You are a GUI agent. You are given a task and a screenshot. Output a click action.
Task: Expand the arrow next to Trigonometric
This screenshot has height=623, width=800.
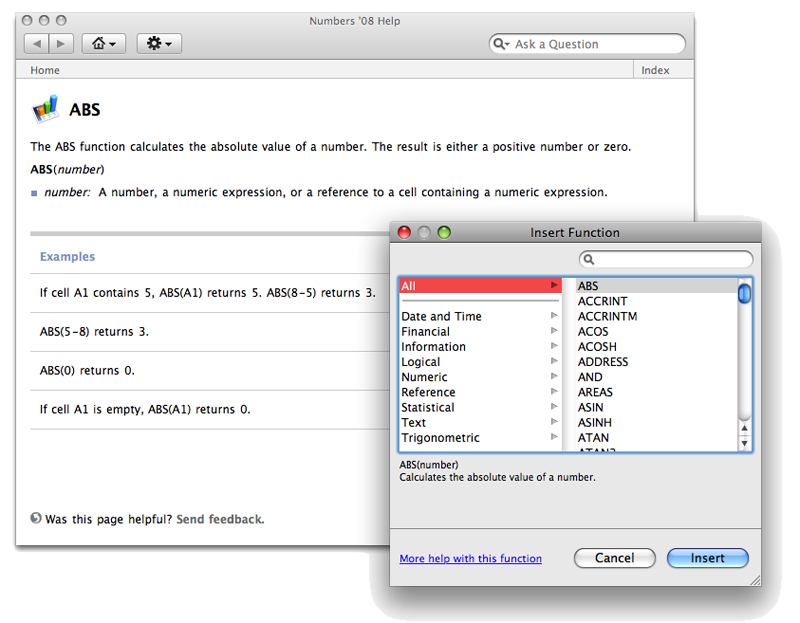point(554,437)
